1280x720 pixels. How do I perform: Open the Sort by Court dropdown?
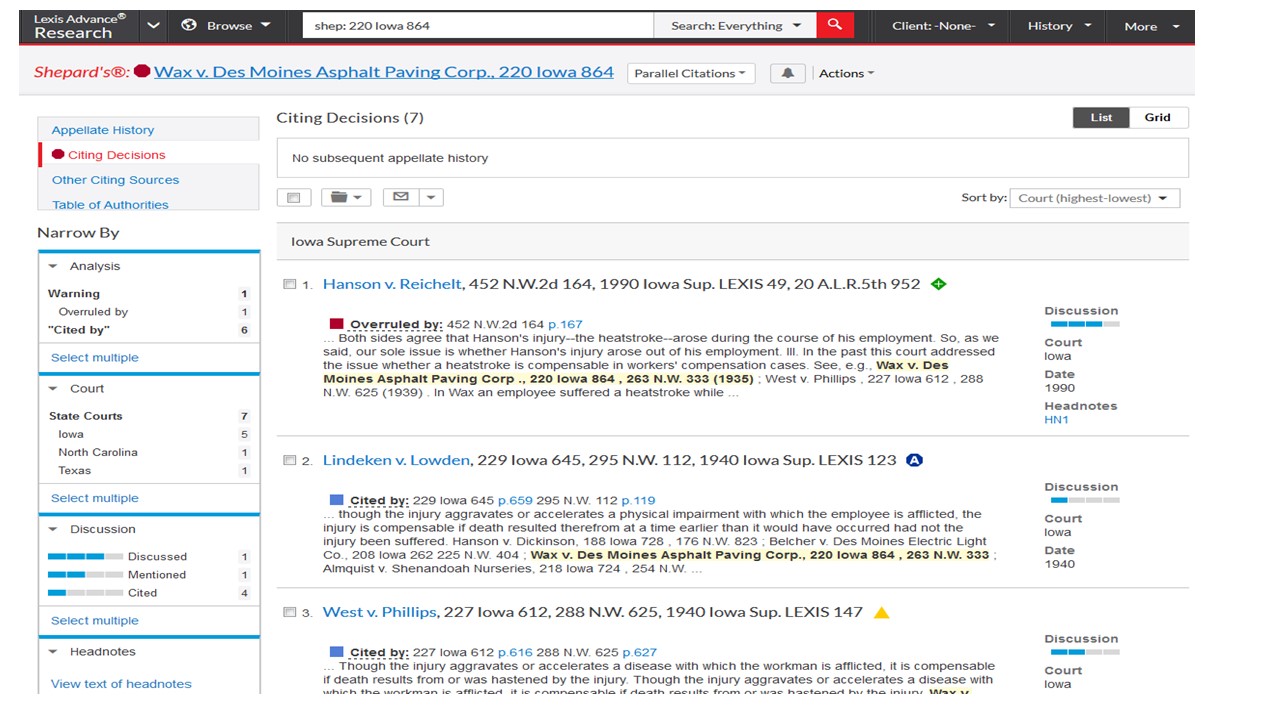click(1094, 198)
